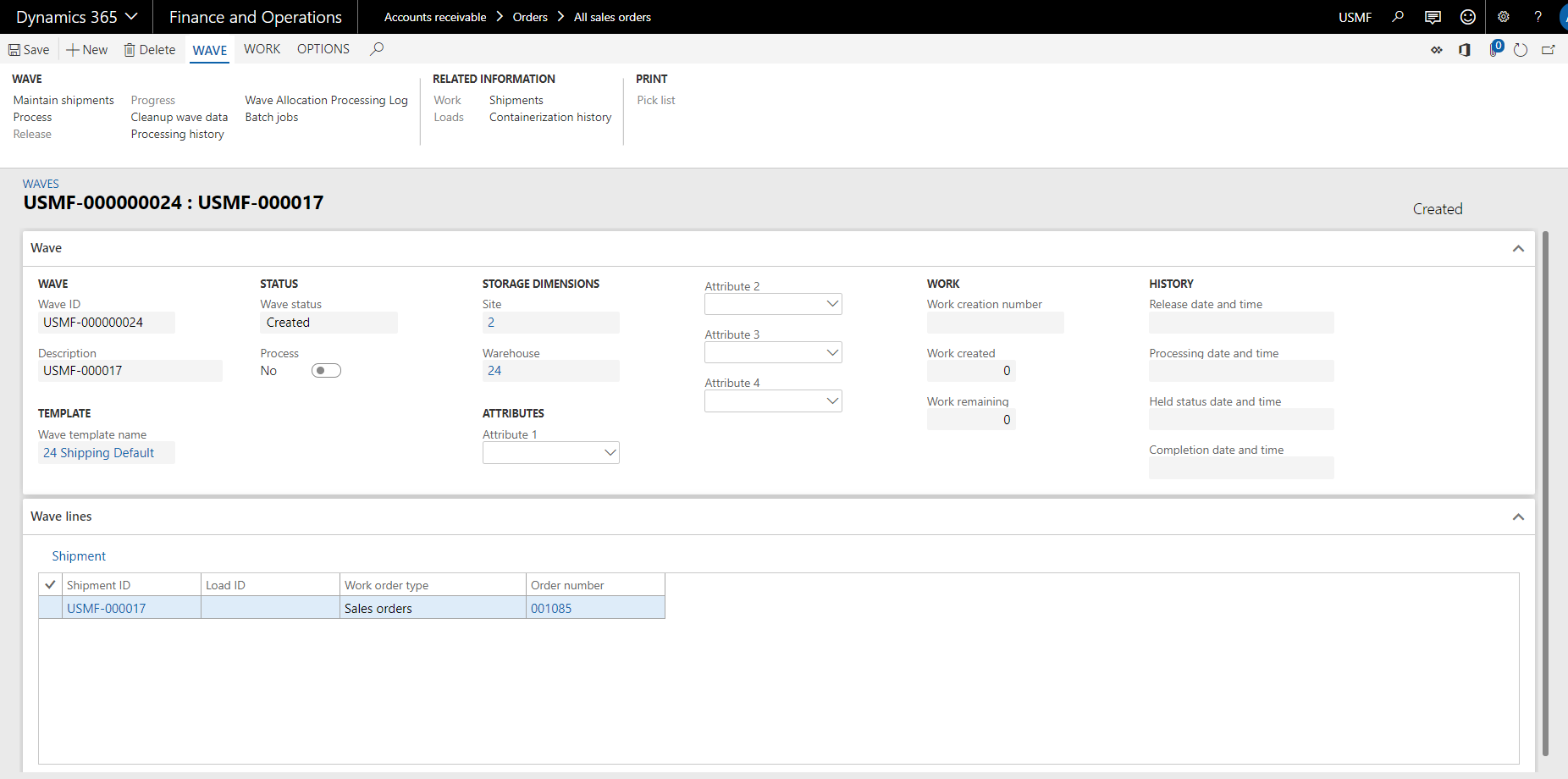
Task: Refresh the page with the refresh icon
Action: click(1521, 50)
